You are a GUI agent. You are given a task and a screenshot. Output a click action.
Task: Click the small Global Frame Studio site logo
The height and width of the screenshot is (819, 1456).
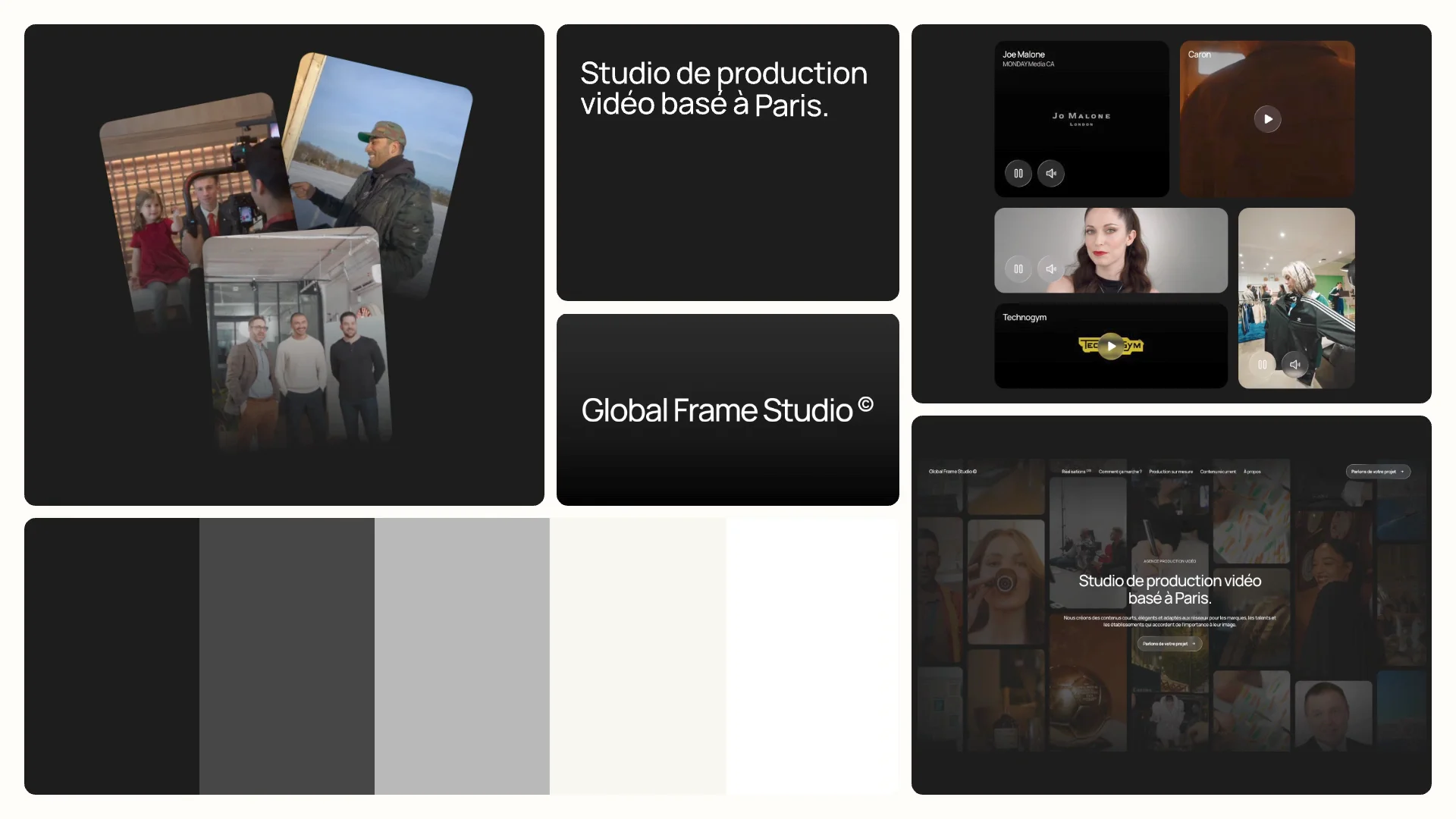[x=952, y=472]
